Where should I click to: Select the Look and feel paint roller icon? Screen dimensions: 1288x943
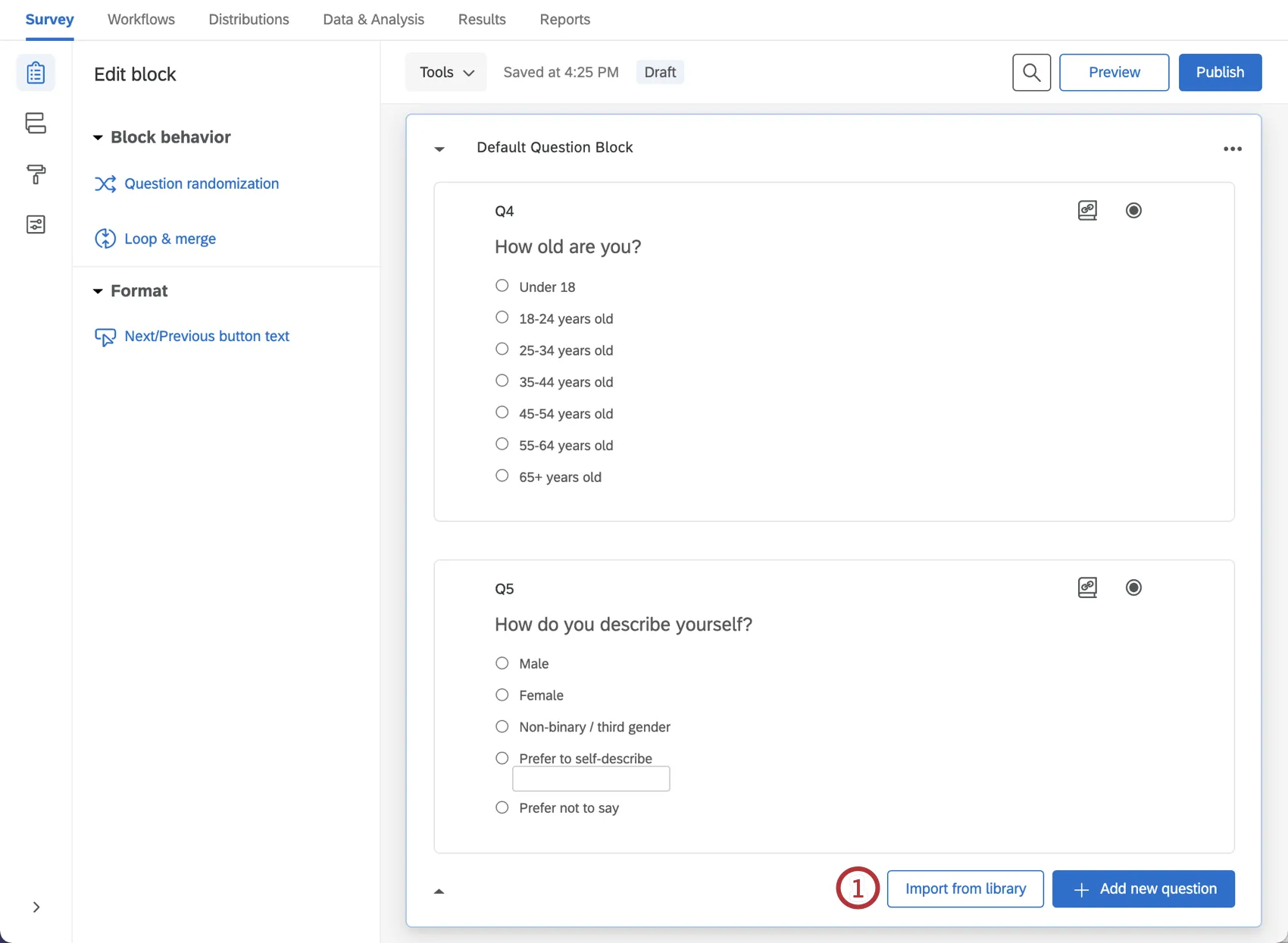point(36,174)
